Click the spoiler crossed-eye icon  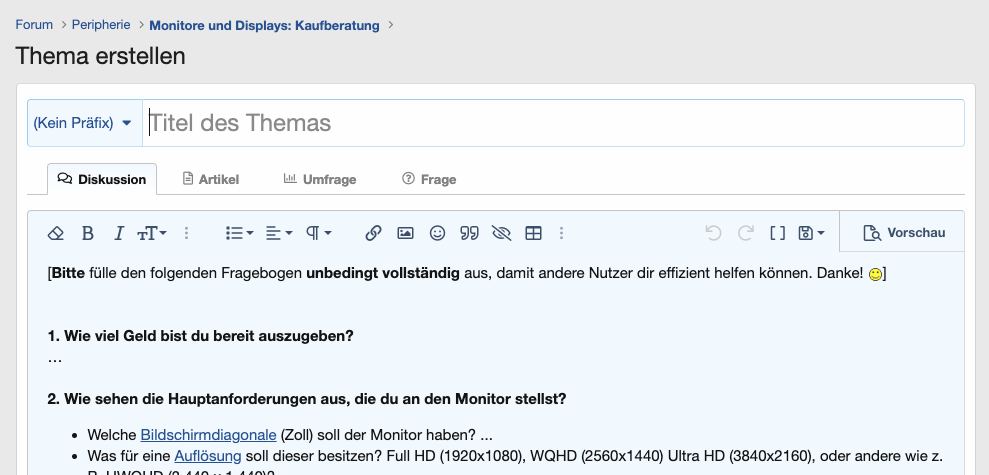501,233
